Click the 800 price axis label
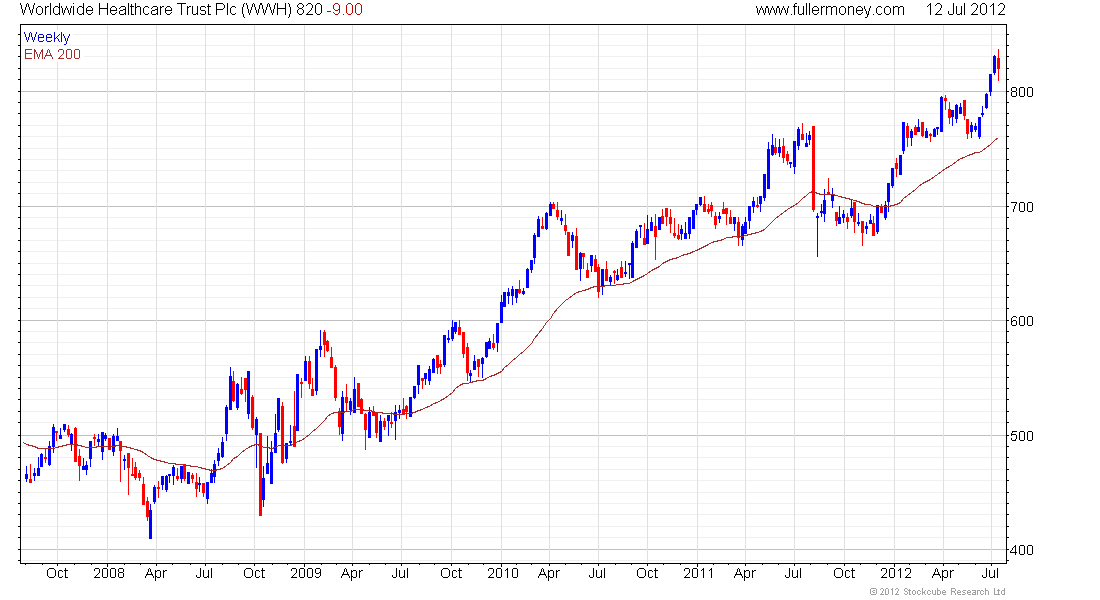Screen dimensions: 1100x600 tap(1022, 92)
